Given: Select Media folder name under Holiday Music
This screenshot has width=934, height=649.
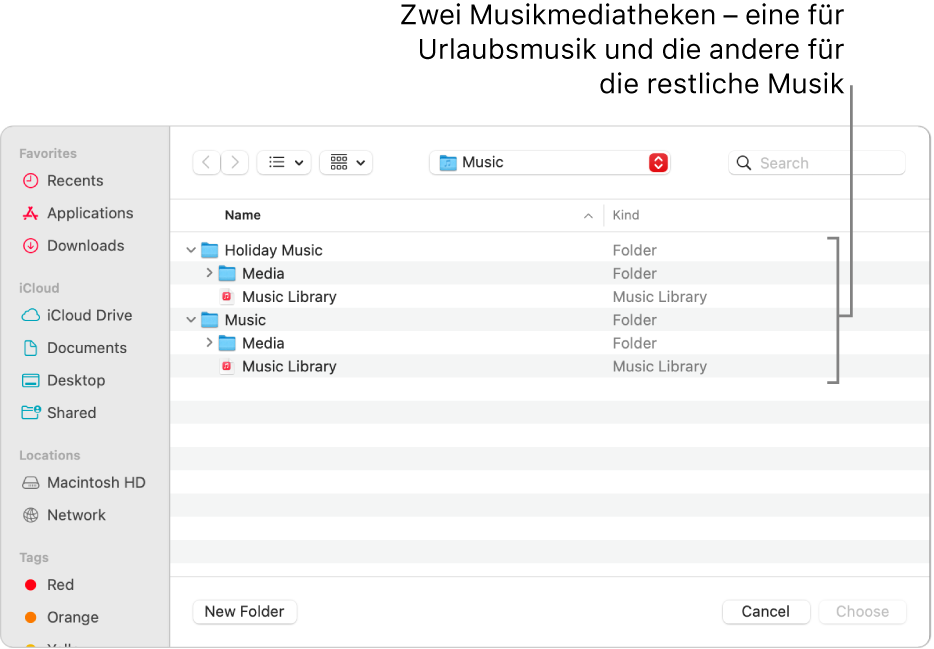Looking at the screenshot, I should tap(263, 273).
